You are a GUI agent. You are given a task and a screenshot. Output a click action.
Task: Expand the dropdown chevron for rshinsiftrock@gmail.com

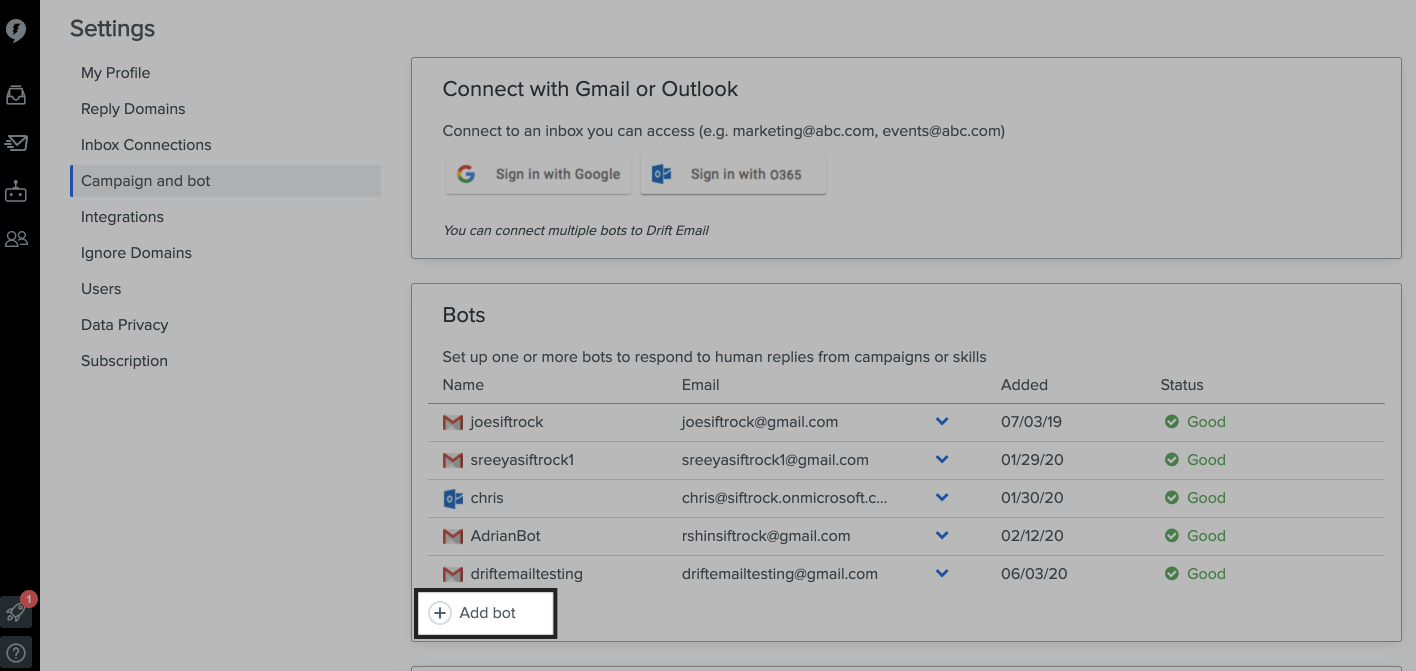click(941, 536)
